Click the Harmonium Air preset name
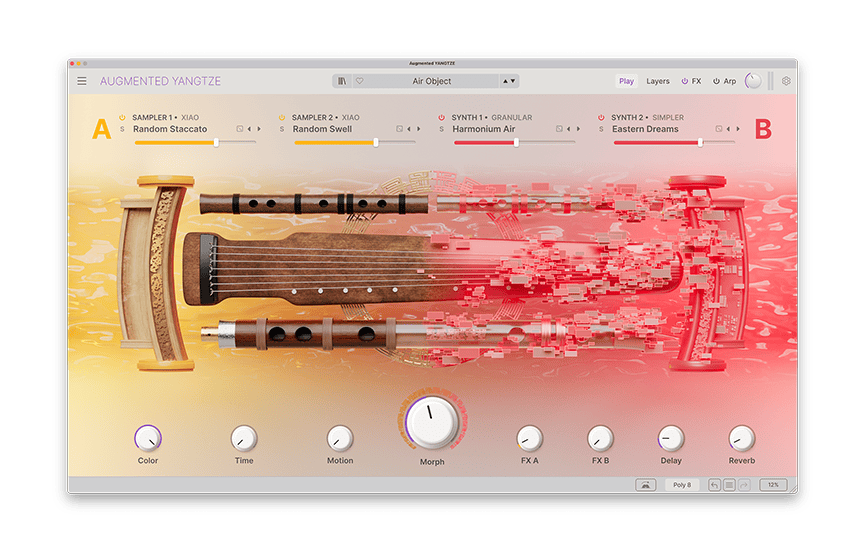The height and width of the screenshot is (558, 867). 484,129
